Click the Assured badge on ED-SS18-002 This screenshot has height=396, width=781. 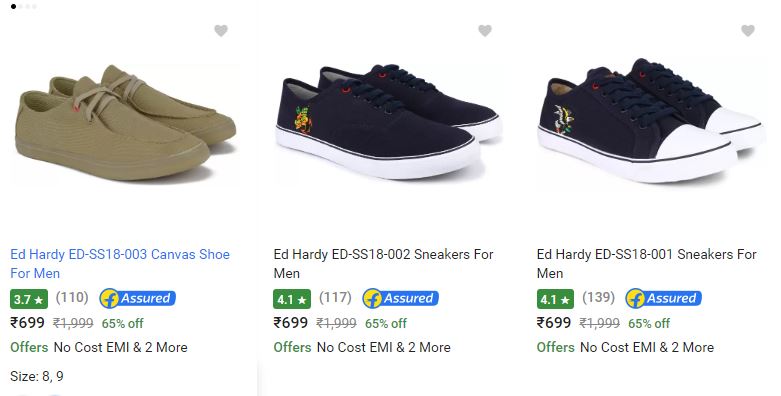click(x=400, y=298)
